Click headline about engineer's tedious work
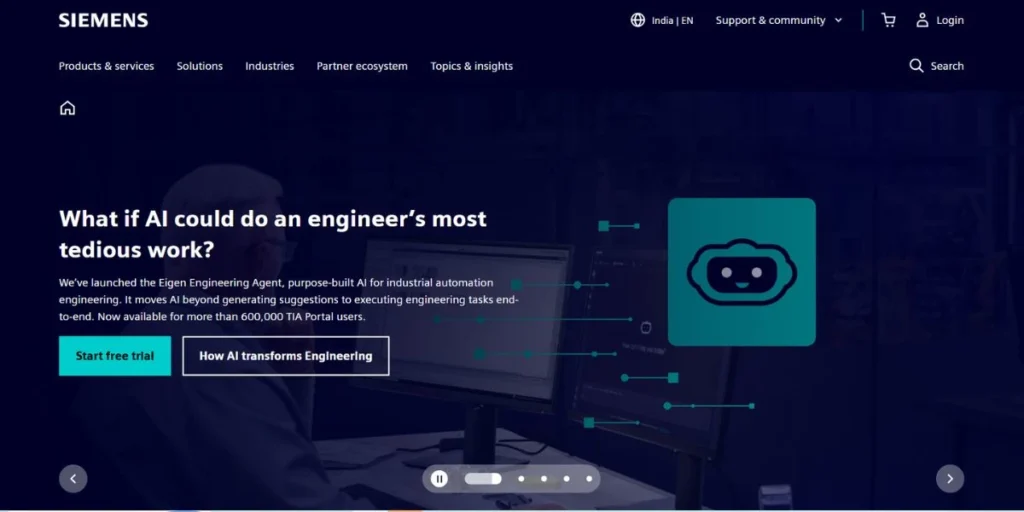This screenshot has width=1024, height=512. [273, 234]
